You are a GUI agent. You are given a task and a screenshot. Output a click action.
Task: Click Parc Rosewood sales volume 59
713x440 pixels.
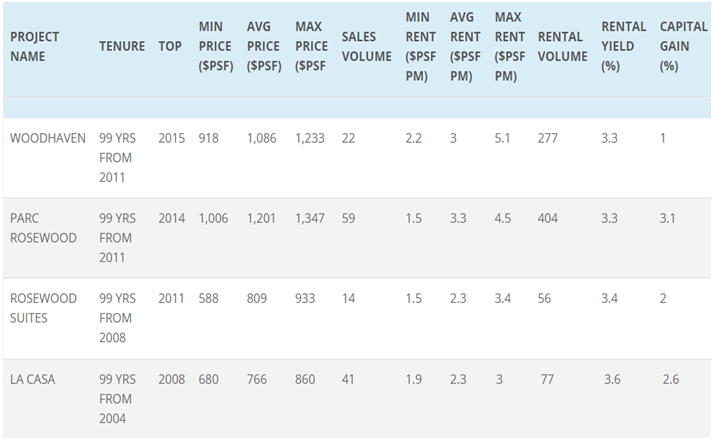tap(348, 218)
